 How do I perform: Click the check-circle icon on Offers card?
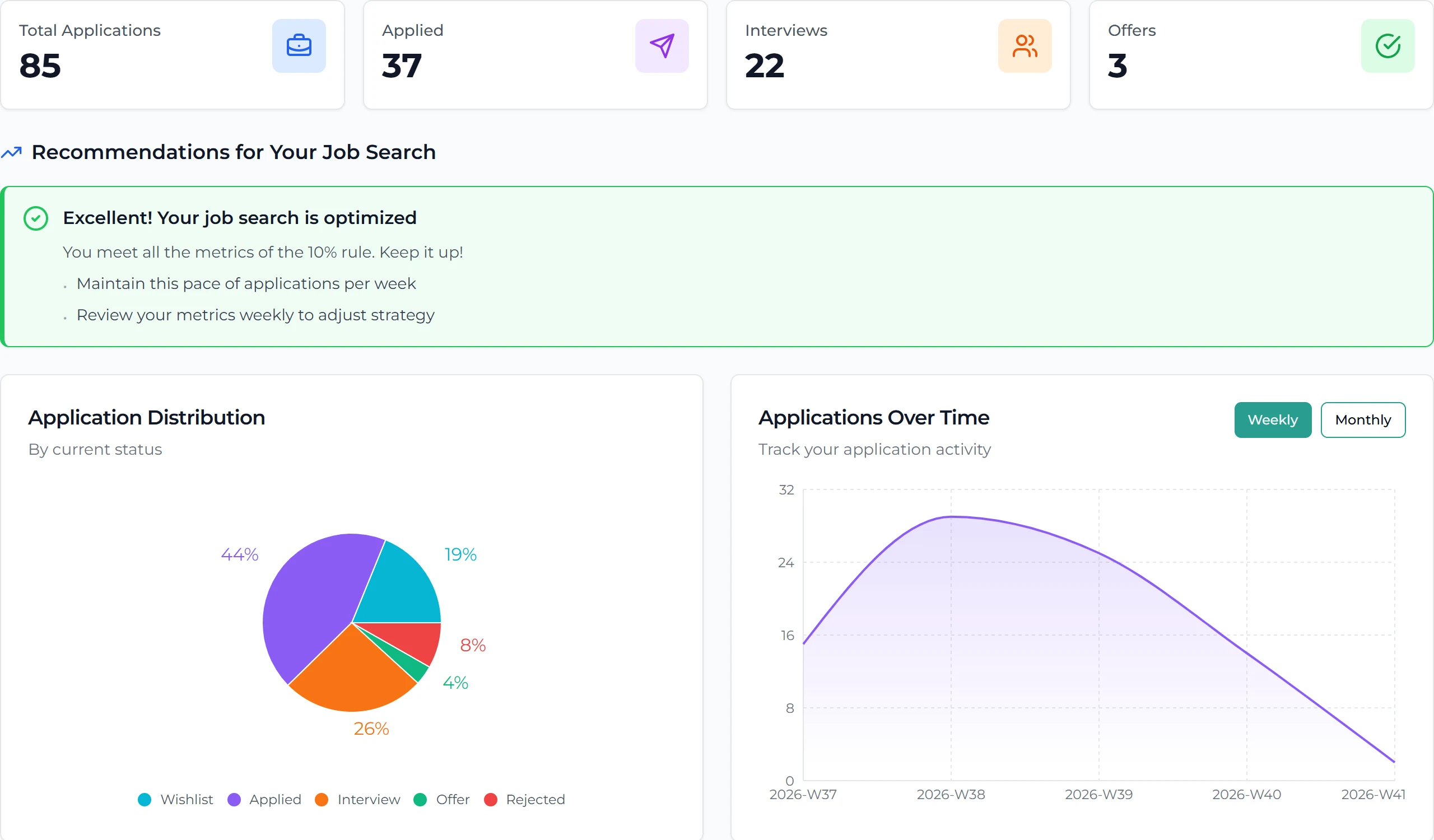coord(1388,45)
